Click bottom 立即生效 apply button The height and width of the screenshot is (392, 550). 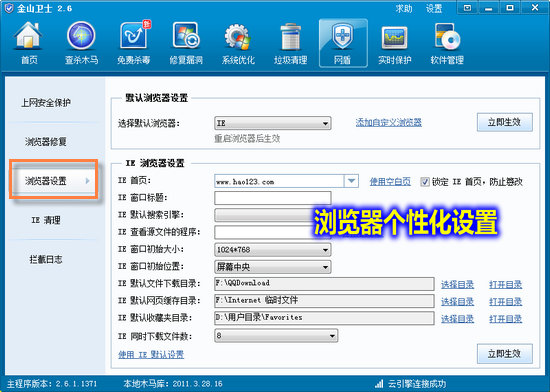pyautogui.click(x=505, y=353)
